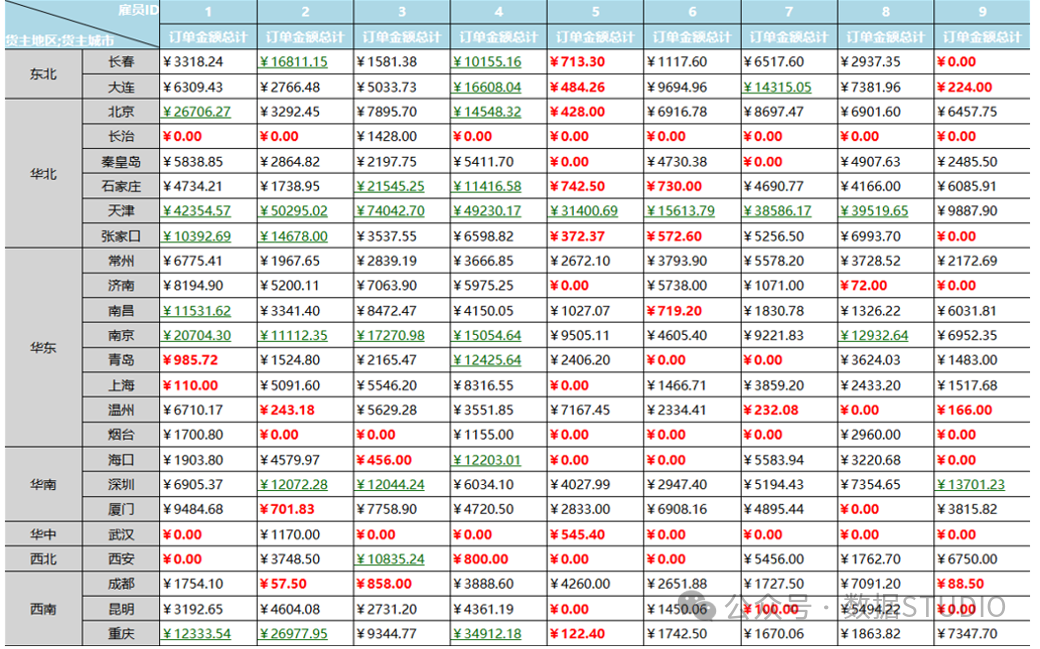Screen dimensions: 1040x649
Task: Select the red ¥72.00 cell in 济南 row
Action: tap(885, 285)
